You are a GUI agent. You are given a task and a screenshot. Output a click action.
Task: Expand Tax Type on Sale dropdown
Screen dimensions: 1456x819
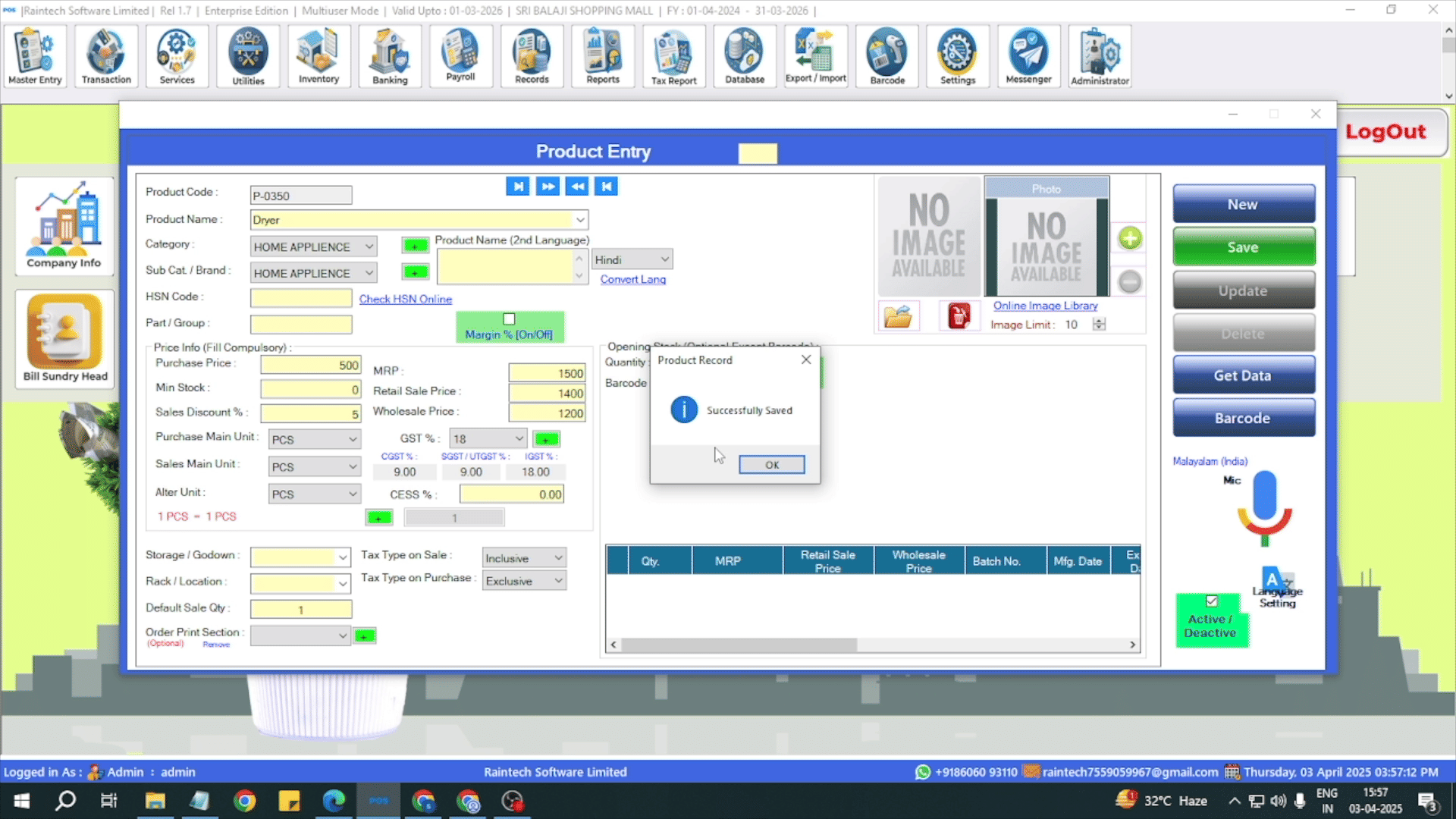[558, 558]
